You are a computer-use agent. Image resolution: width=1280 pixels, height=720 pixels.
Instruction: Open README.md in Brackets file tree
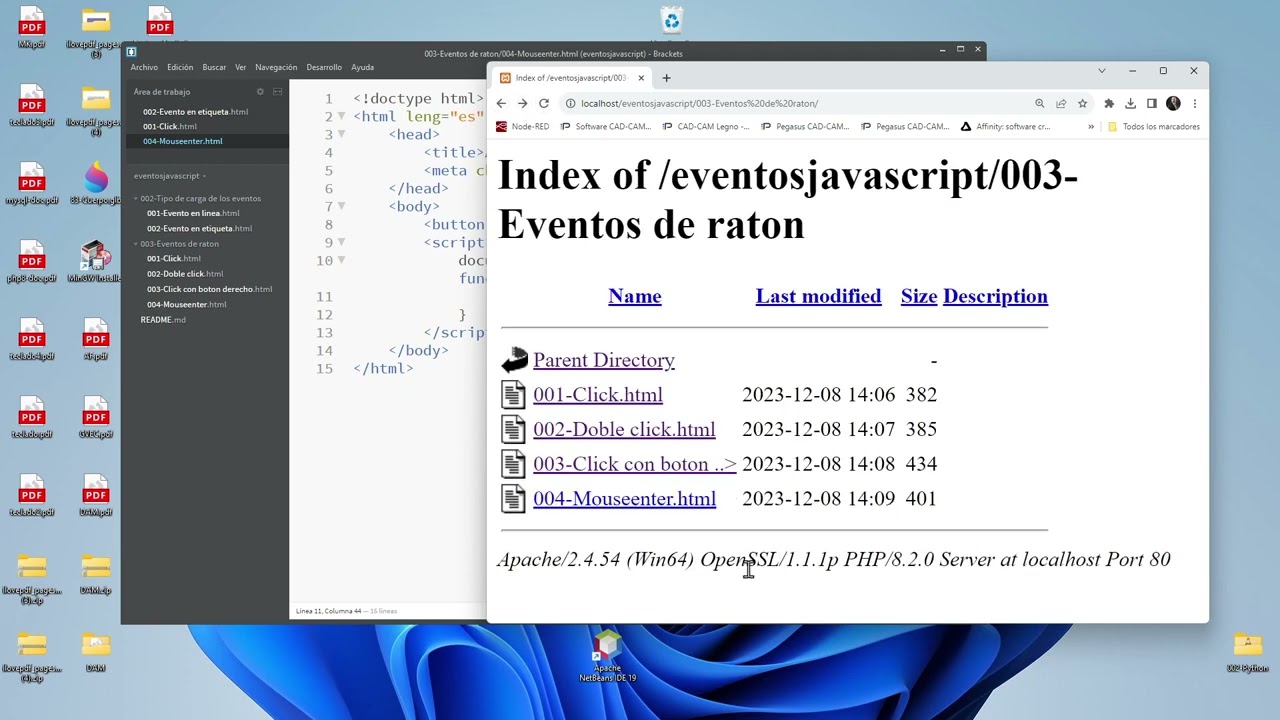pos(163,320)
